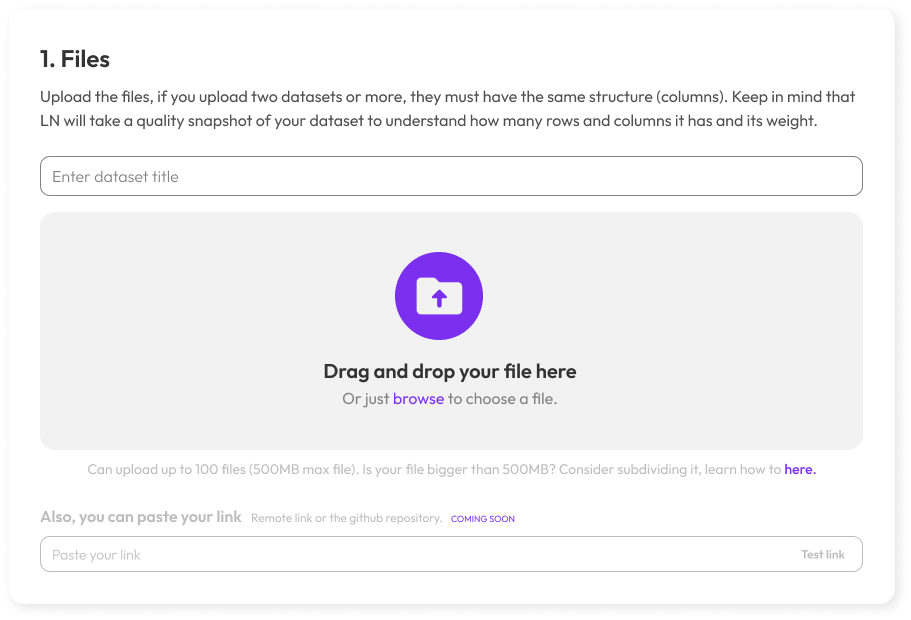Focus the 'Enter dataset title' field

coord(450,175)
